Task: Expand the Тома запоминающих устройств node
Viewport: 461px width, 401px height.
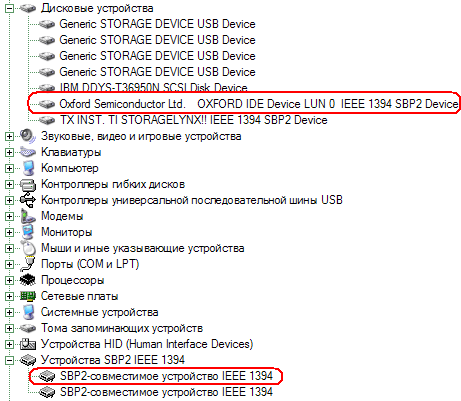Action: [9, 328]
